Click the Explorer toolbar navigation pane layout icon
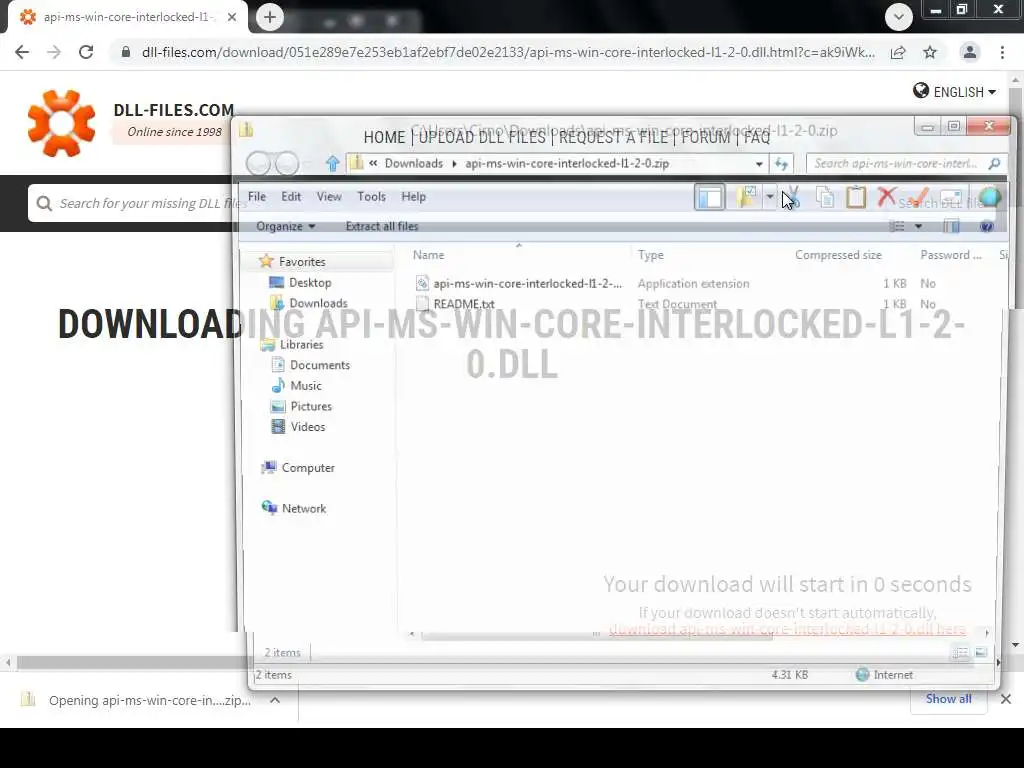 tap(709, 197)
